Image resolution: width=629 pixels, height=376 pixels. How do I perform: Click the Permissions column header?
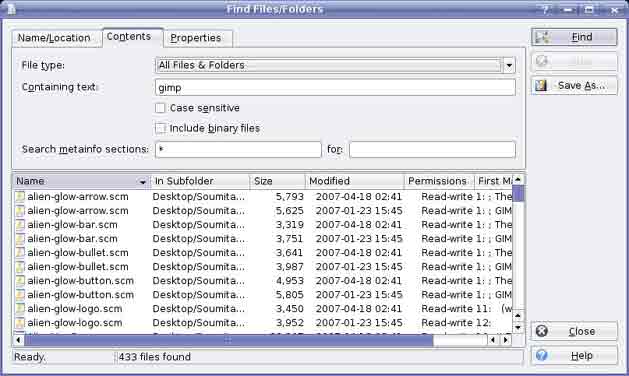439,181
